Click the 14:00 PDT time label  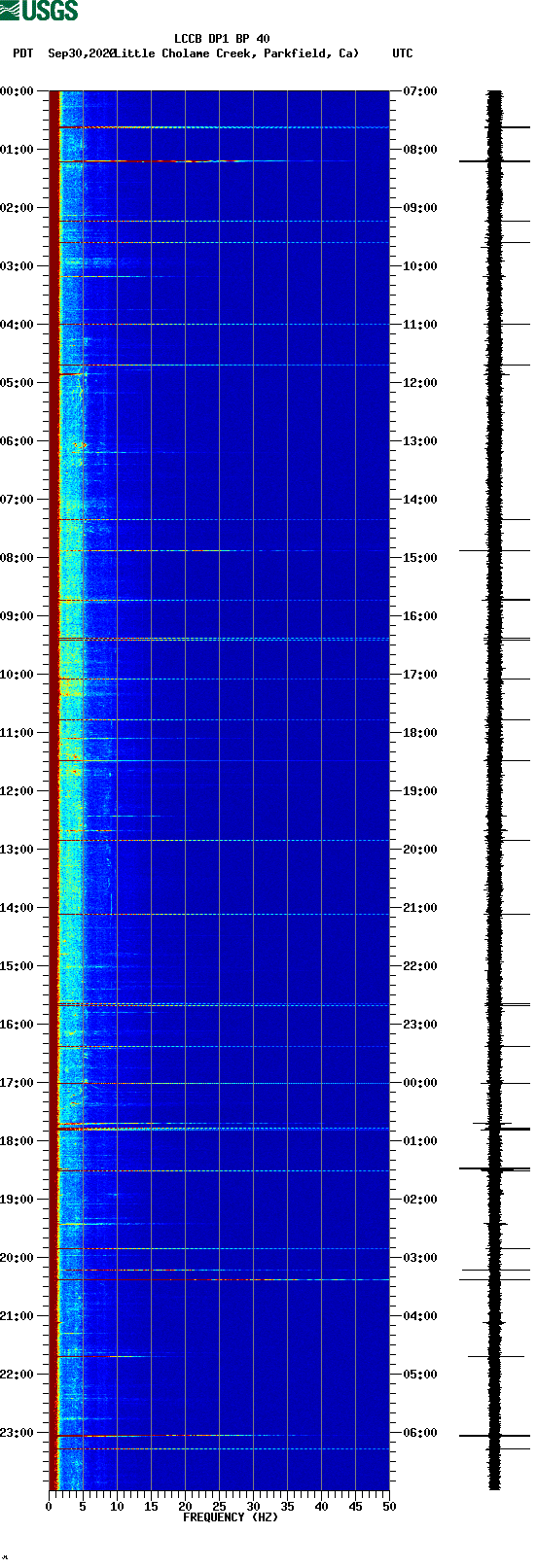pyautogui.click(x=18, y=908)
